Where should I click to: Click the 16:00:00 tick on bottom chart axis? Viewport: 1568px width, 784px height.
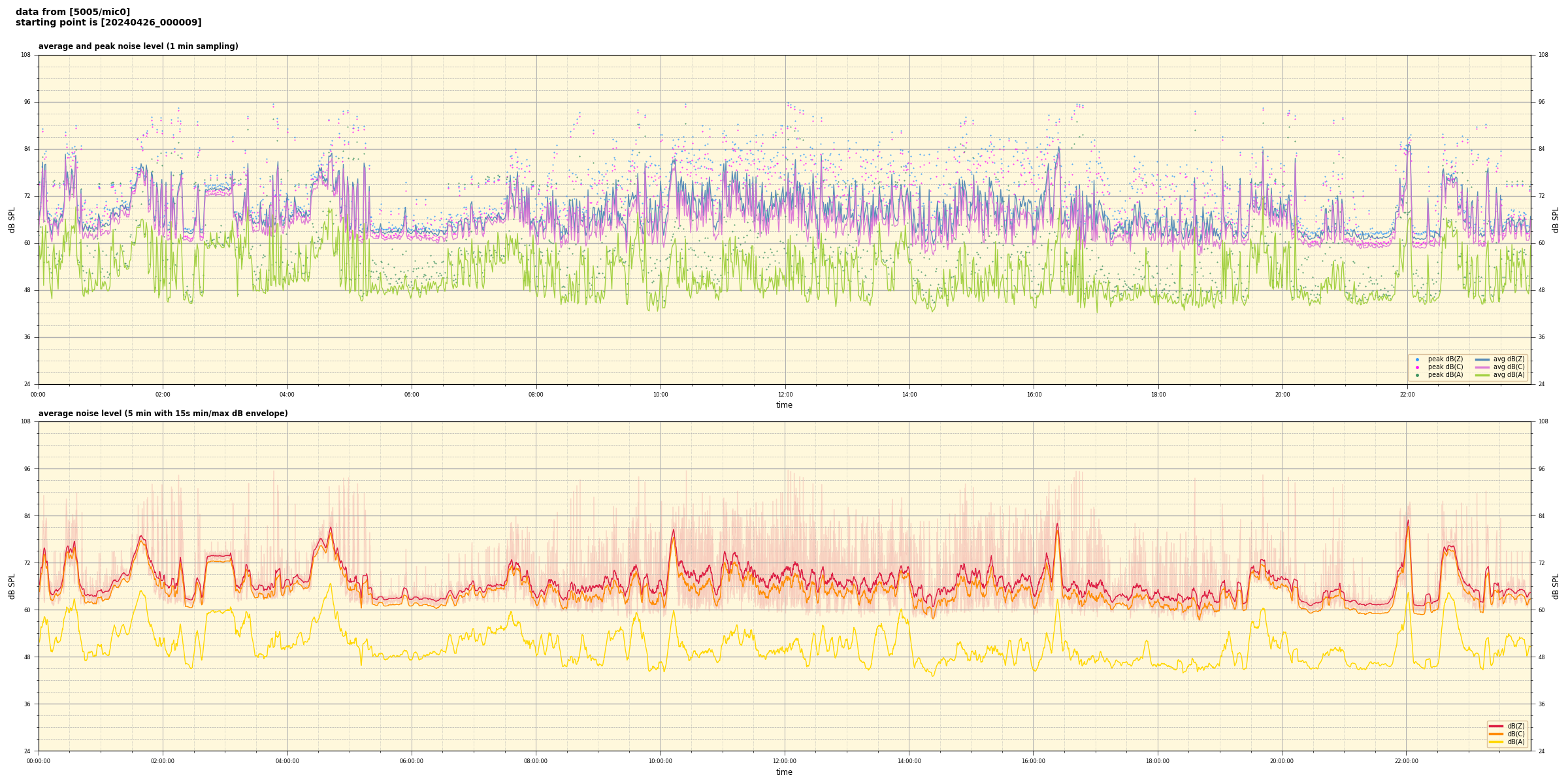pos(1034,761)
